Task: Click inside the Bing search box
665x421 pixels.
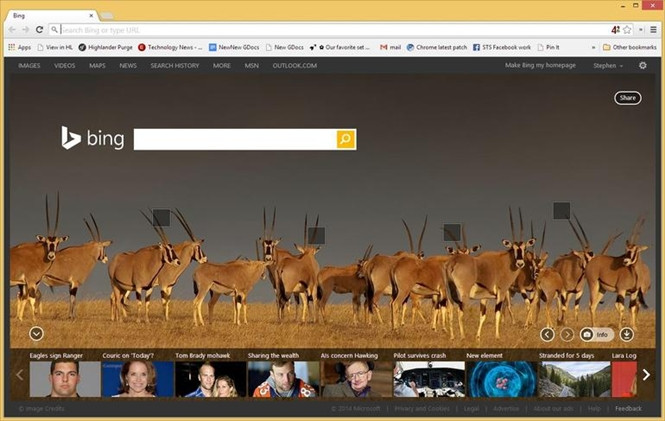Action: (x=235, y=139)
